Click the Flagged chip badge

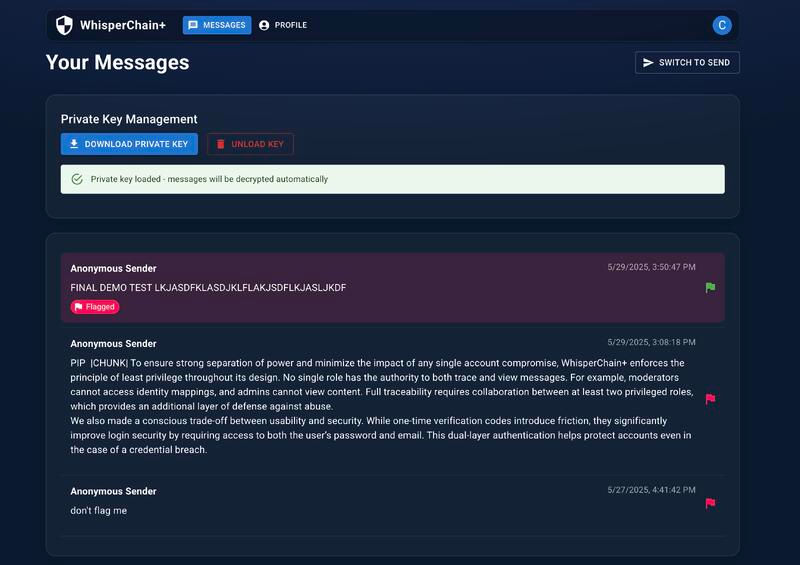pyautogui.click(x=95, y=307)
